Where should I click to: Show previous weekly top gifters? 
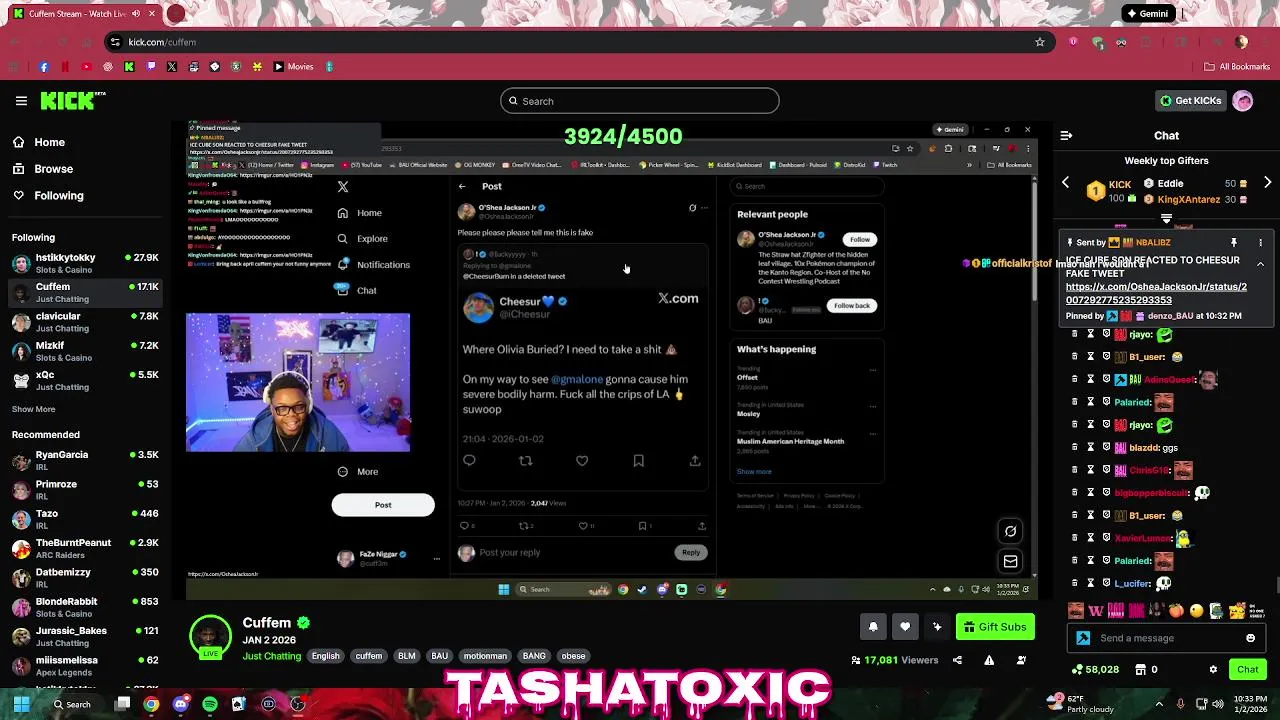[1066, 183]
